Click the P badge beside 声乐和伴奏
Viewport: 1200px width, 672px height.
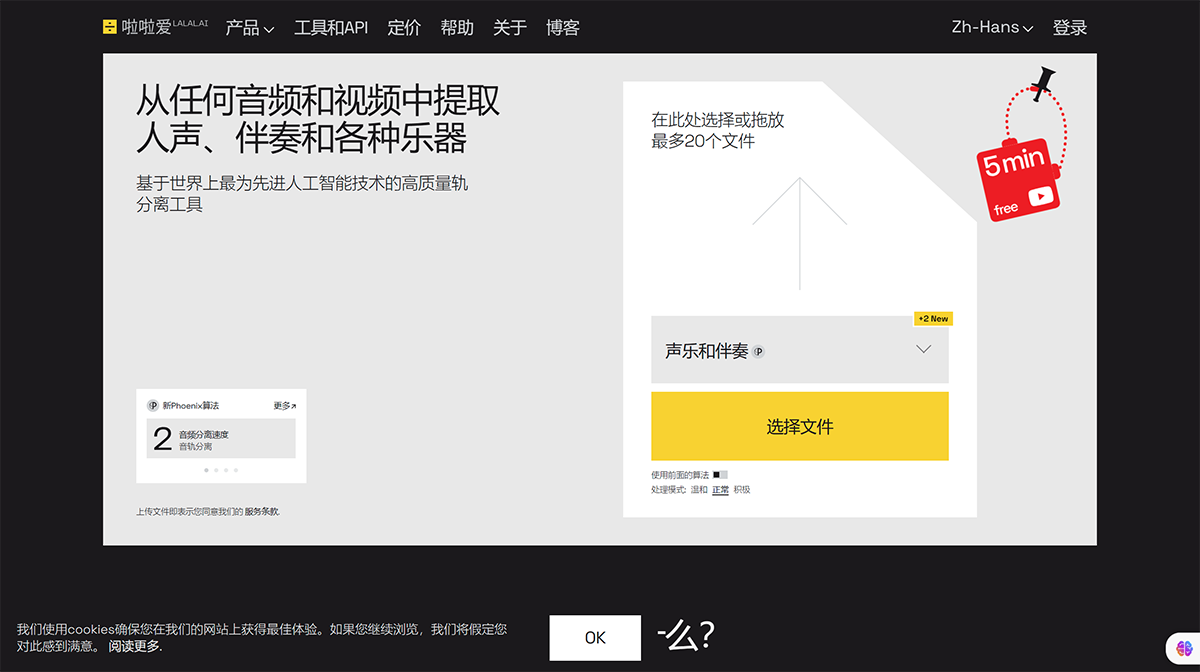click(757, 351)
